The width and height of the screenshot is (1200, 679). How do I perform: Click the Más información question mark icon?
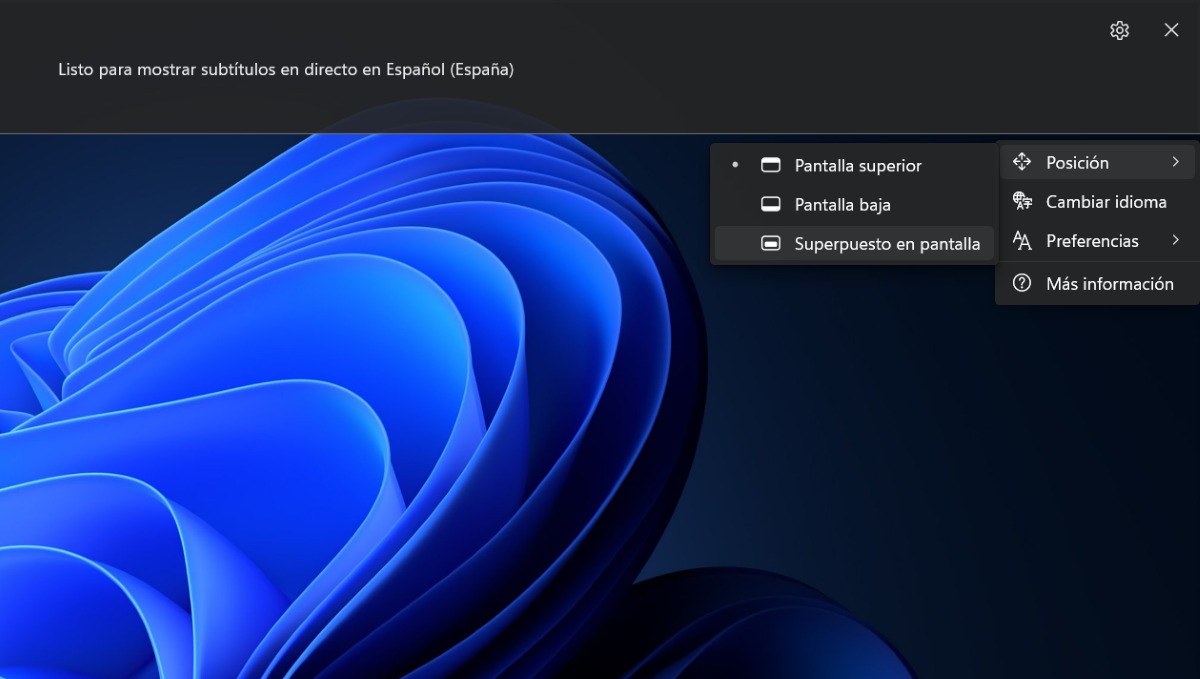(x=1022, y=284)
